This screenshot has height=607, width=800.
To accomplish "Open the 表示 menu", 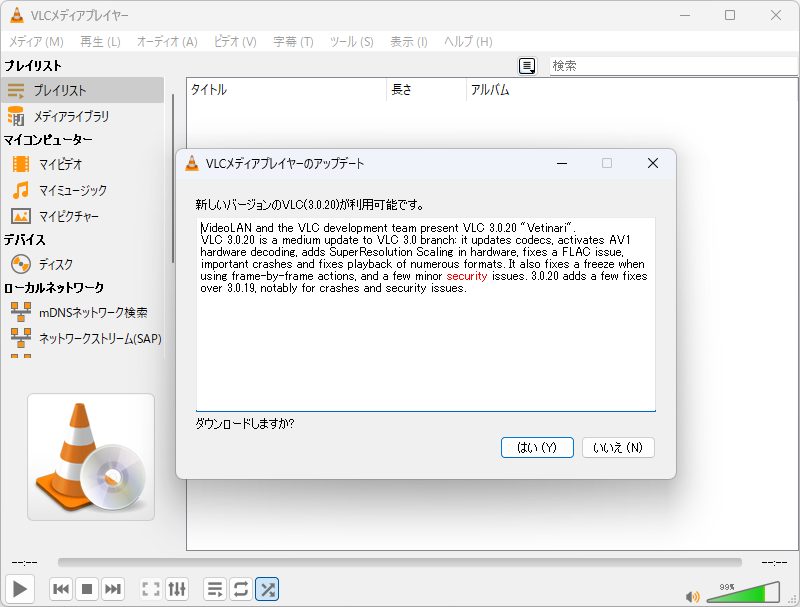I will tap(405, 42).
